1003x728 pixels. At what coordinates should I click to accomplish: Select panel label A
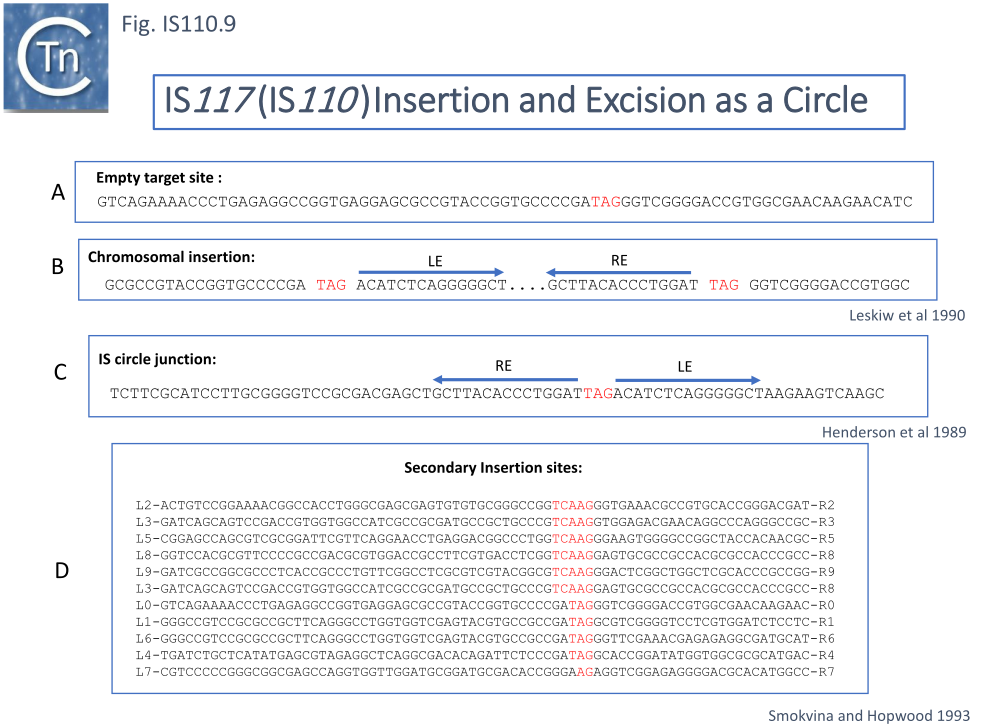(58, 193)
